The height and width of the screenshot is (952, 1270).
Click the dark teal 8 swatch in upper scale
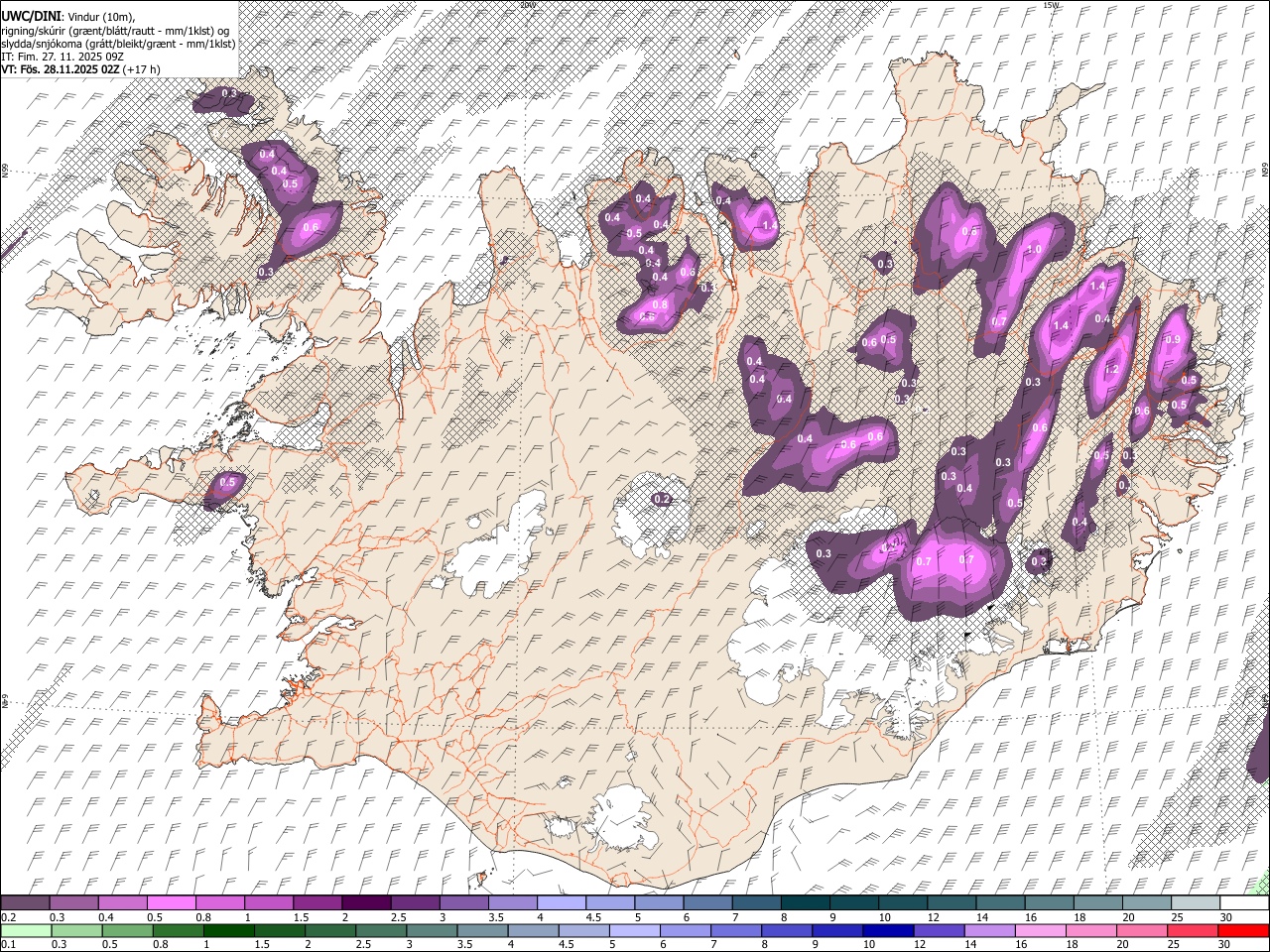805,903
